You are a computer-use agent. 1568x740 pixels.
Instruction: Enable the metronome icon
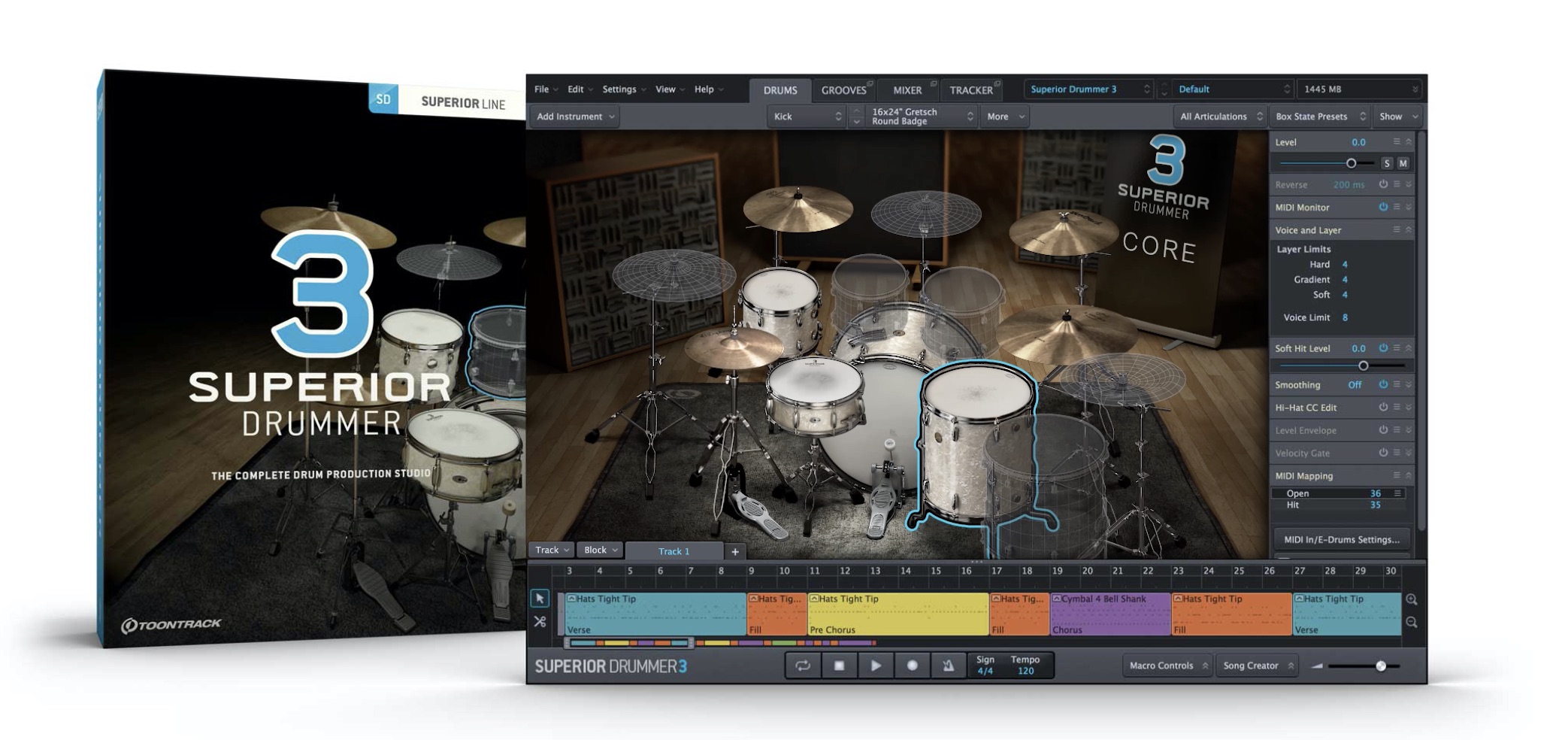(948, 666)
